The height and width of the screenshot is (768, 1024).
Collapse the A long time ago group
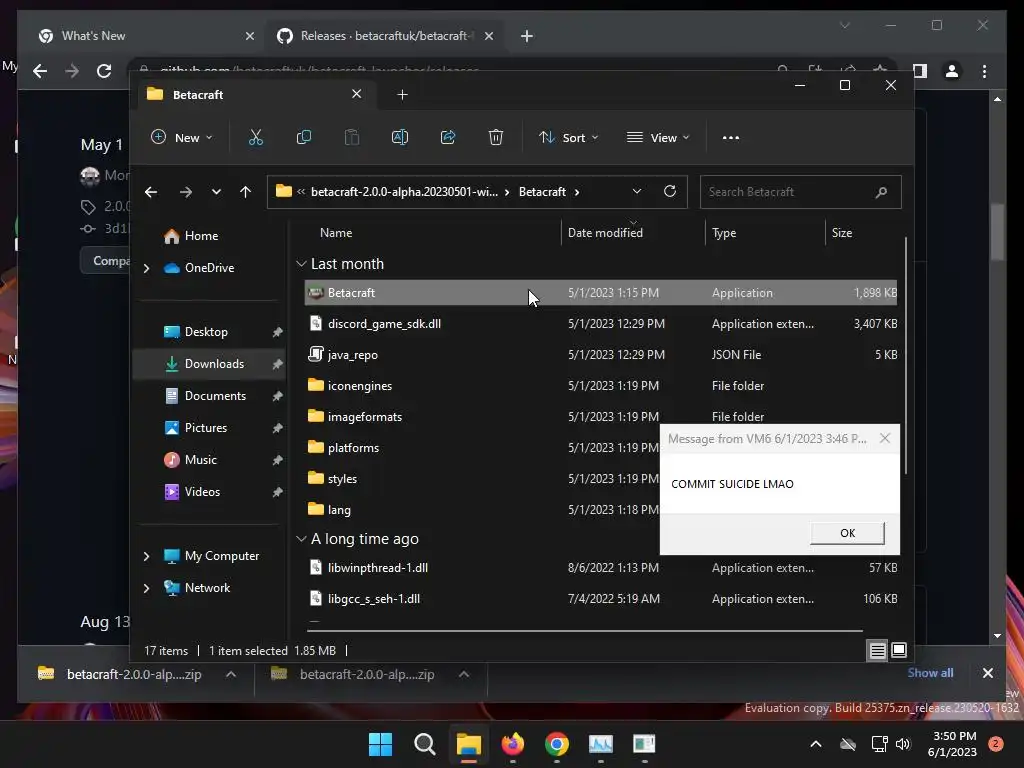click(x=301, y=539)
